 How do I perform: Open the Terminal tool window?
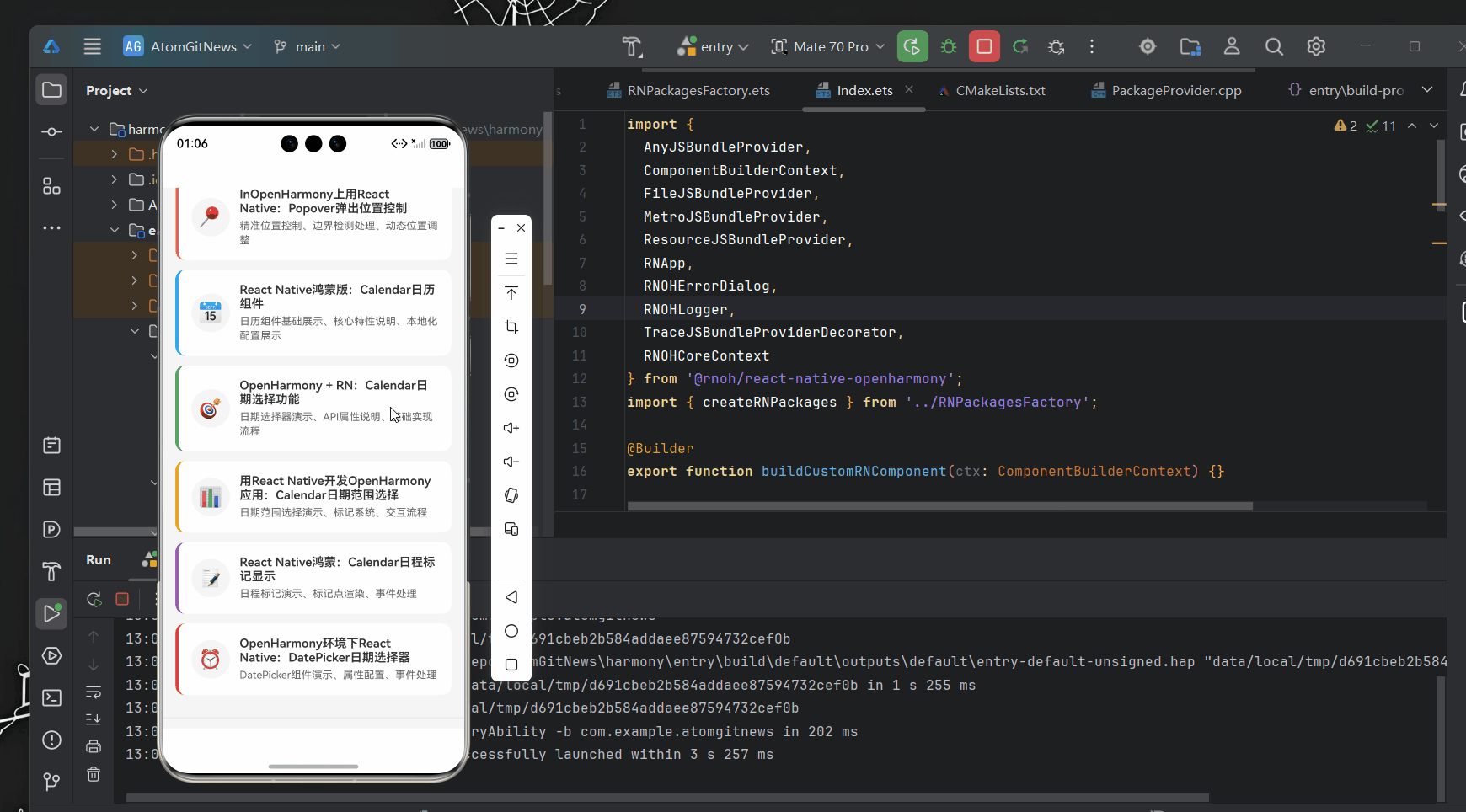[51, 697]
